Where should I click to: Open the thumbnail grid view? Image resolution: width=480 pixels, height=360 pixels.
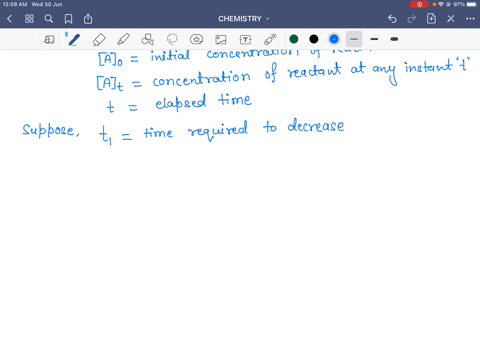pyautogui.click(x=29, y=19)
